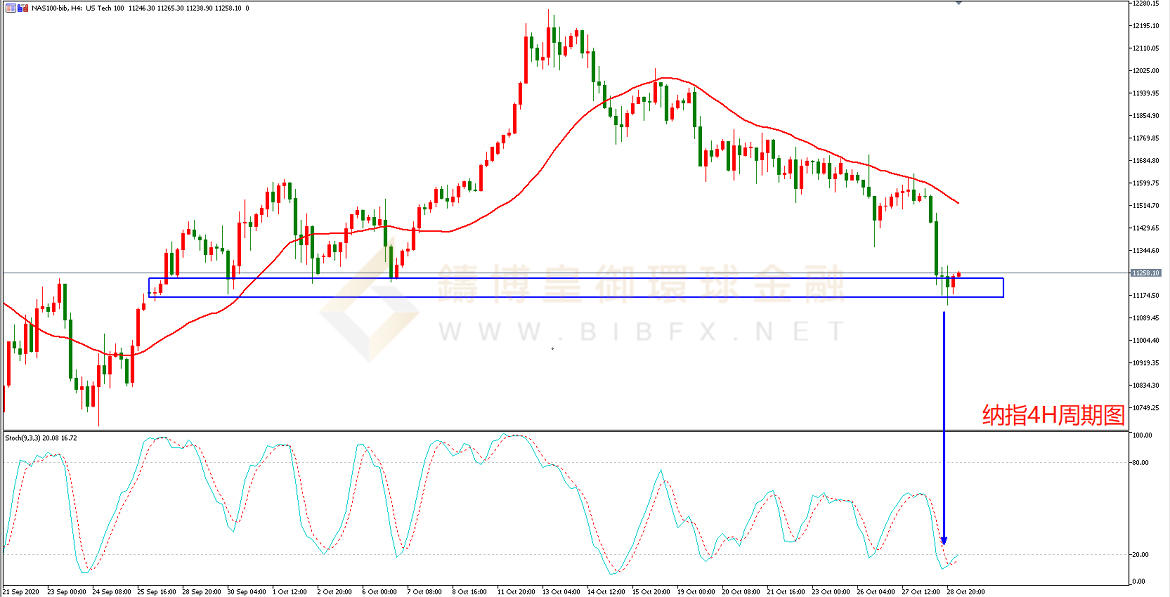The height and width of the screenshot is (597, 1170).
Task: Click the 80.00 stochastic level label
Action: click(1140, 463)
